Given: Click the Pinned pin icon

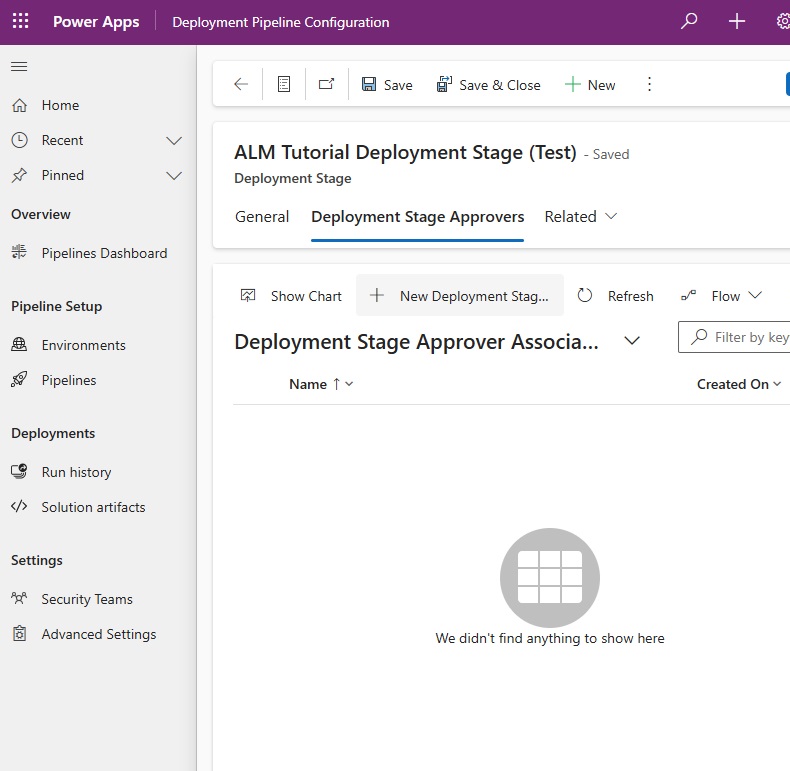Looking at the screenshot, I should click(x=19, y=175).
